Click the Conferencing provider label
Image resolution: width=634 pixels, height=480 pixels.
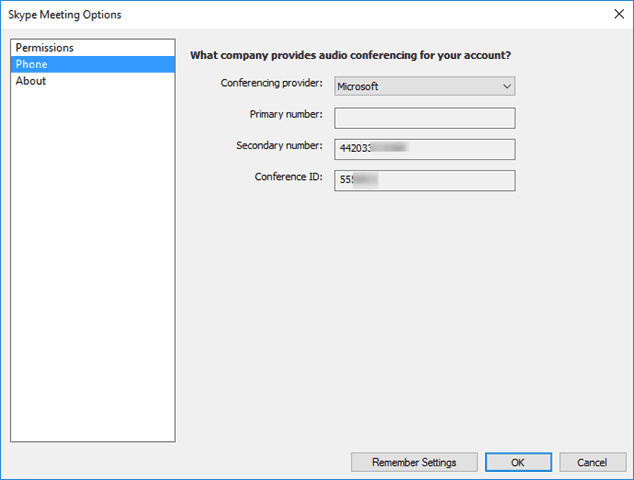coord(272,83)
